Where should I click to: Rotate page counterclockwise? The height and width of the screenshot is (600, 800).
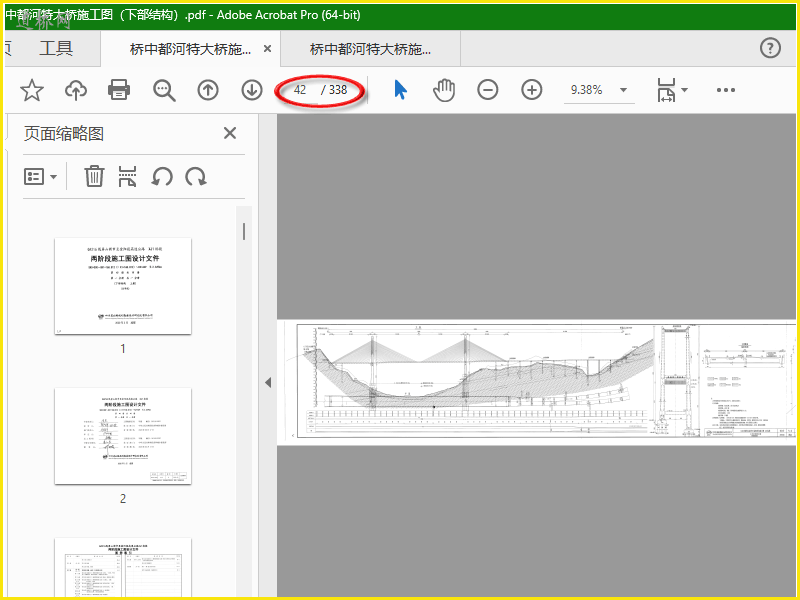tap(162, 177)
